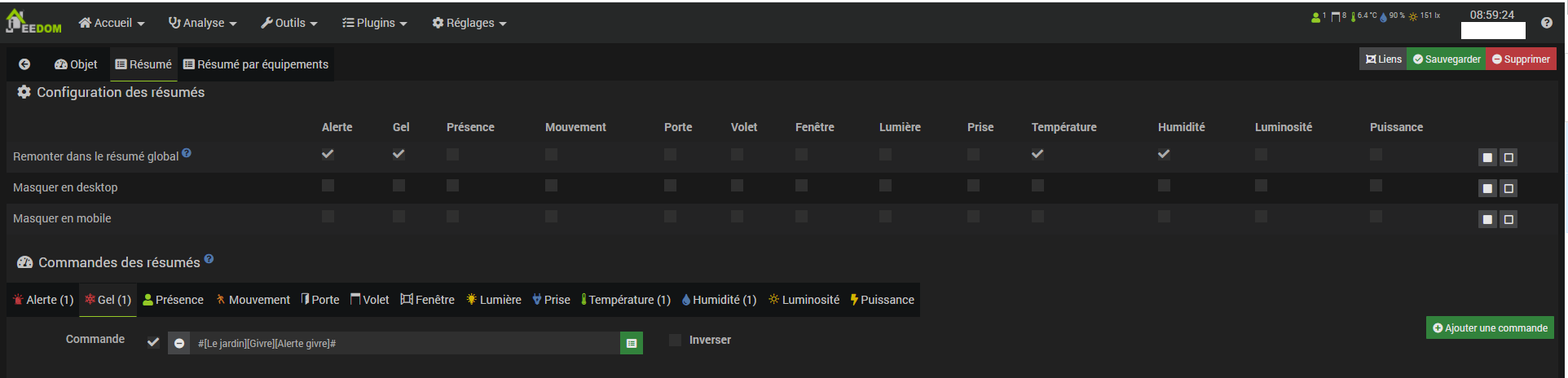Uncheck Alerte in Remonter dans le résumé global
The width and height of the screenshot is (1568, 378).
point(328,154)
